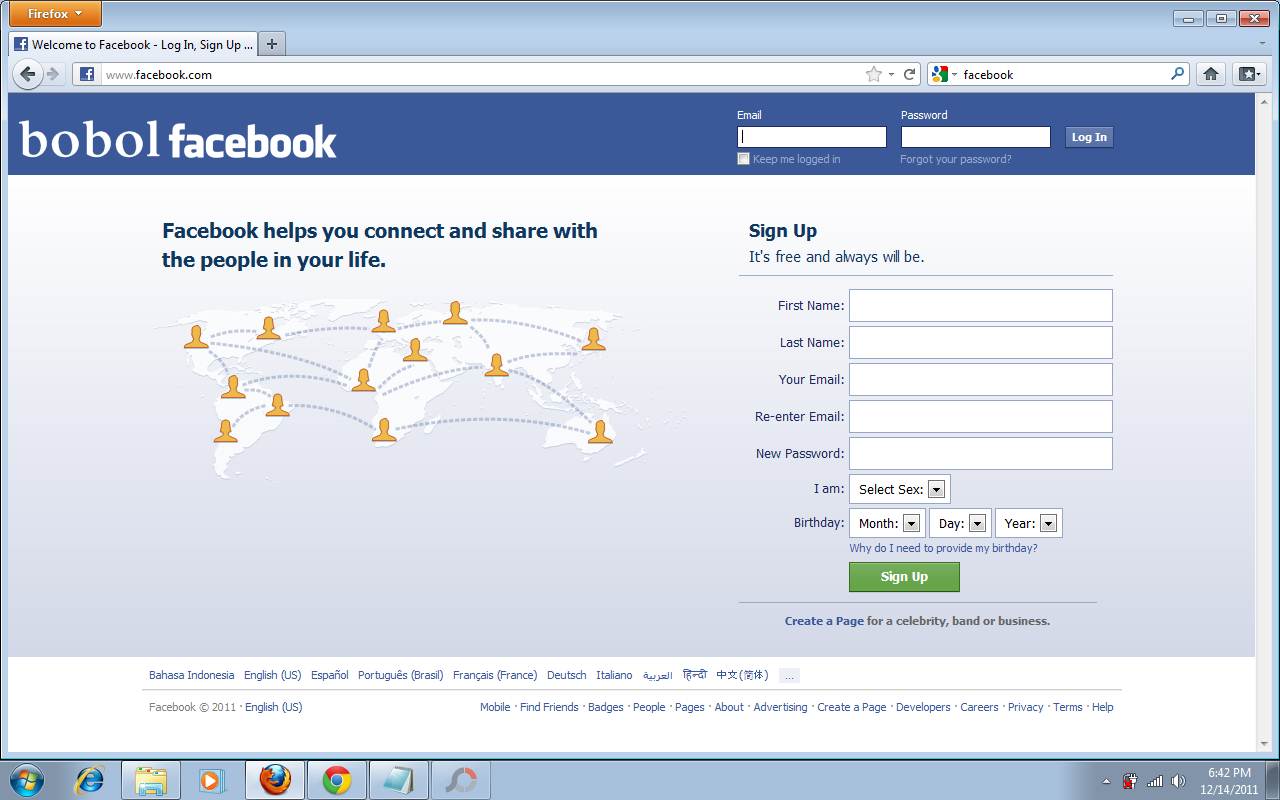Open Windows Media Player from taskbar
The image size is (1280, 800).
coord(212,780)
